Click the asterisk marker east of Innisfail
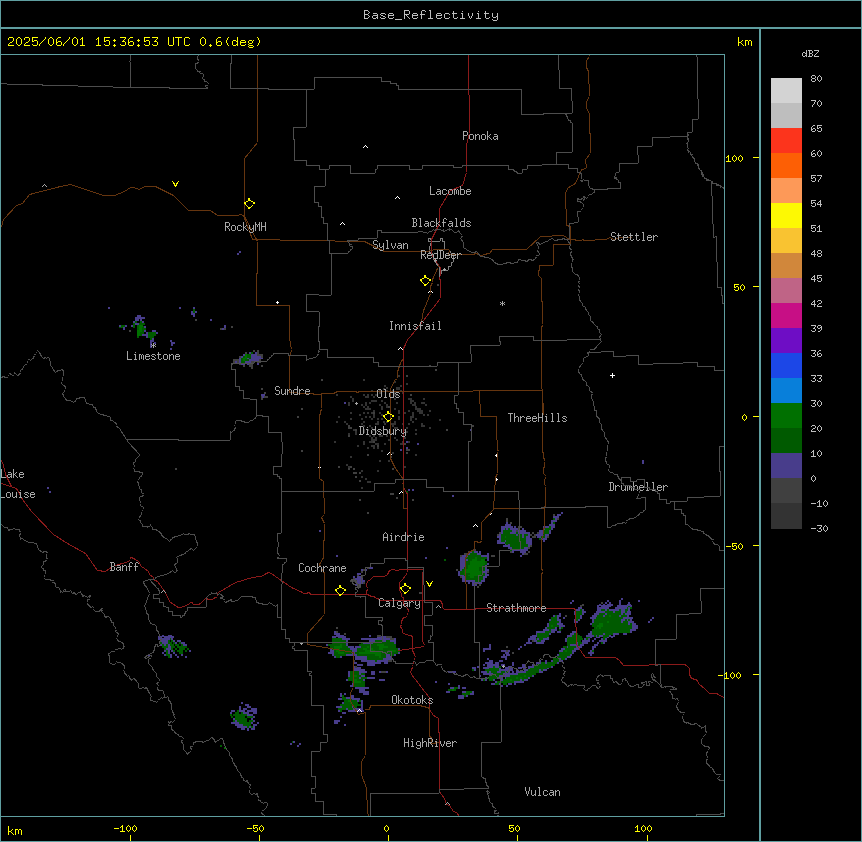The width and height of the screenshot is (862, 842). (502, 303)
